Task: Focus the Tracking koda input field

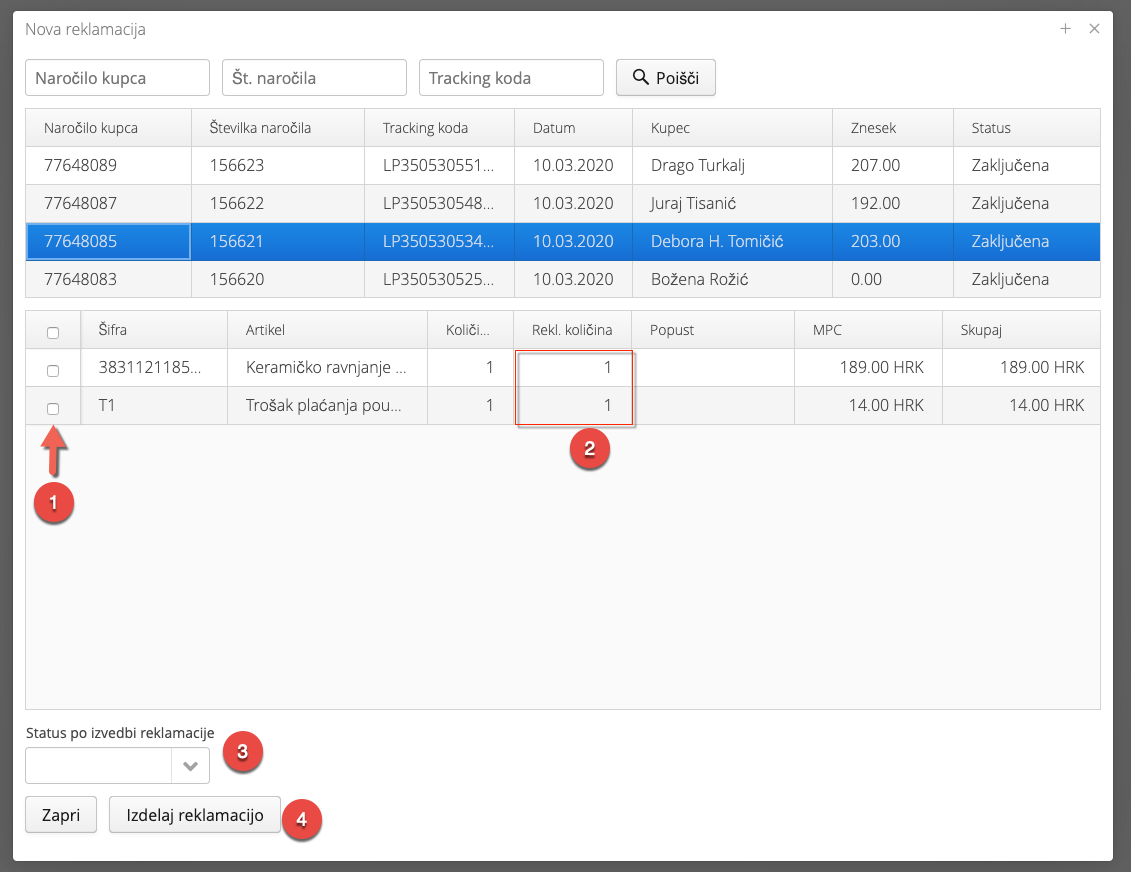Action: 511,78
